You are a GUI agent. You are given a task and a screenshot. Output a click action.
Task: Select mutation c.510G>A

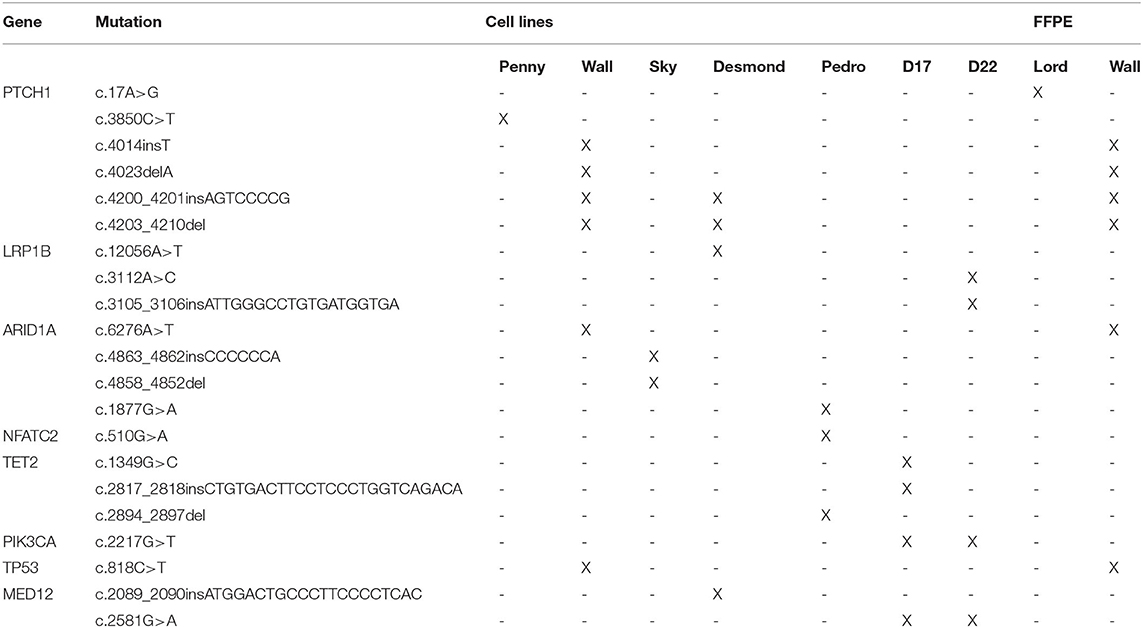pyautogui.click(x=131, y=436)
